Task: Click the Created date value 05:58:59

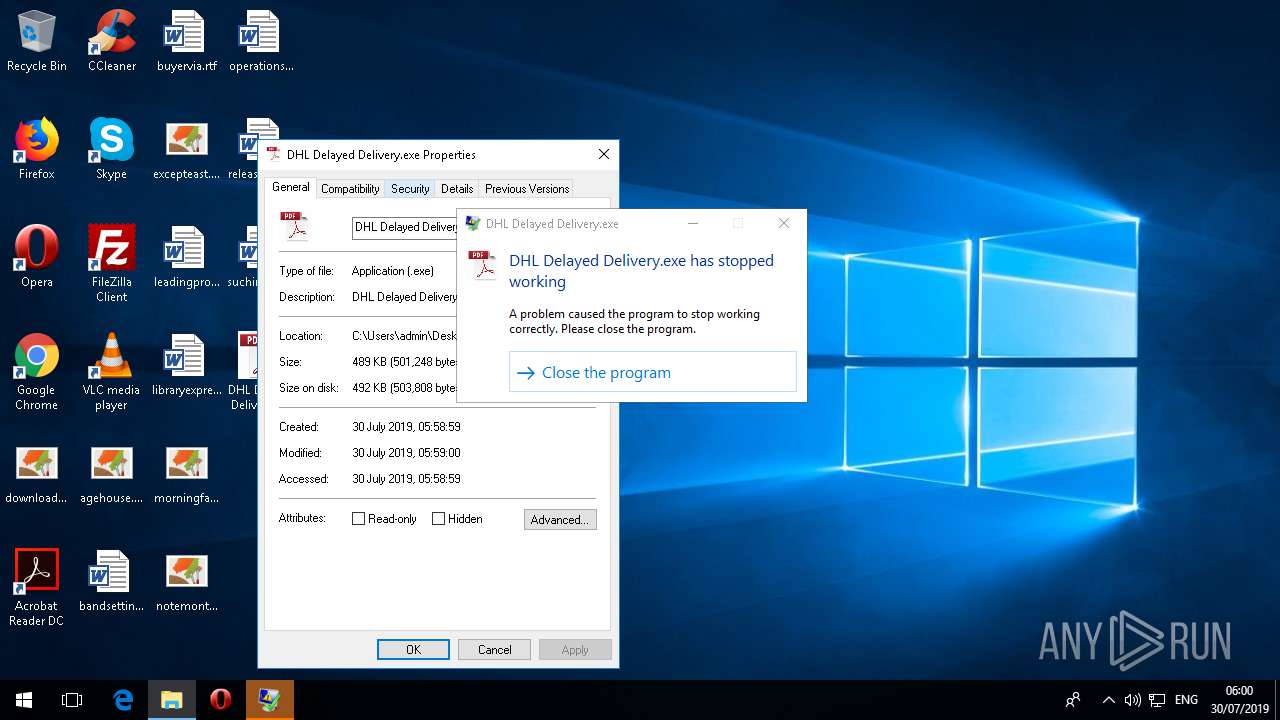Action: [406, 427]
